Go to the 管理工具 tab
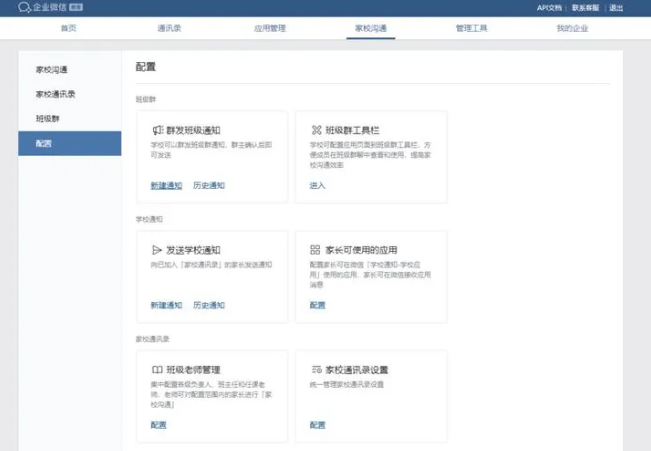 [472, 28]
